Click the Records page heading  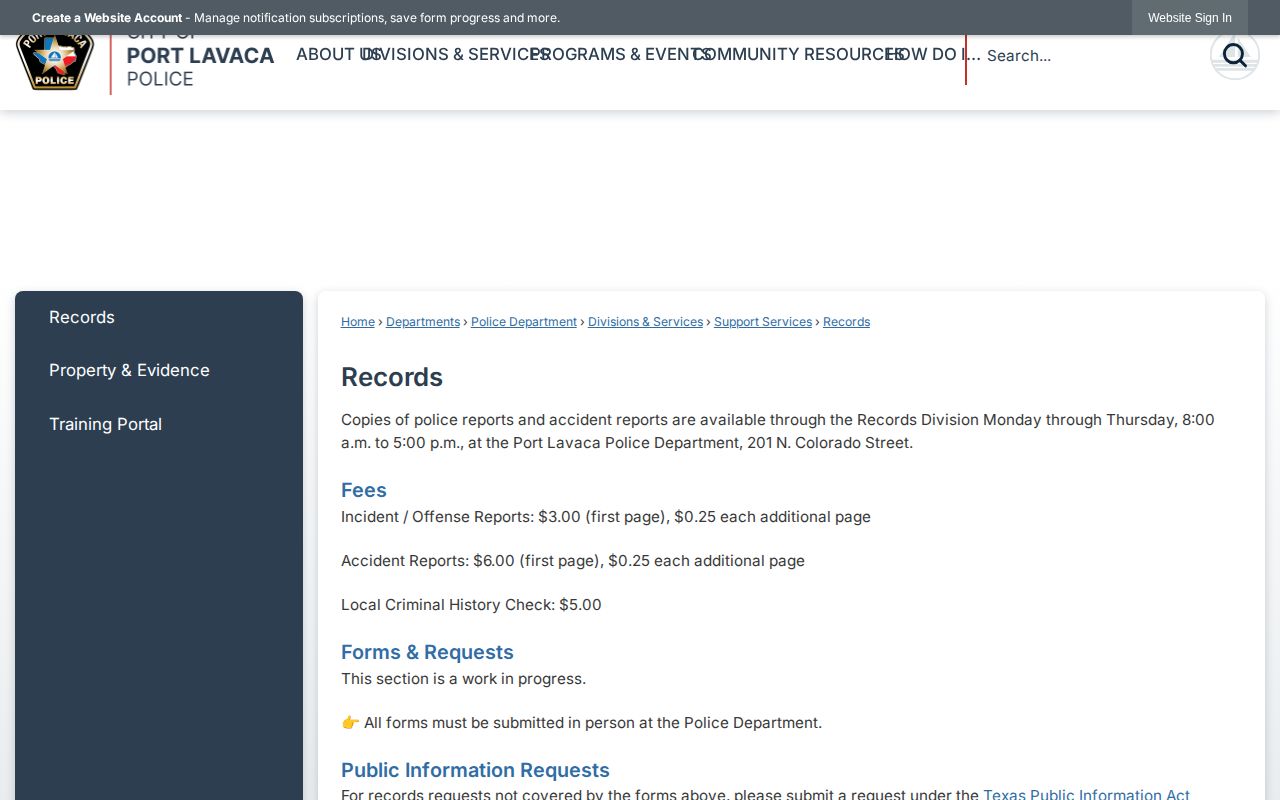(392, 377)
